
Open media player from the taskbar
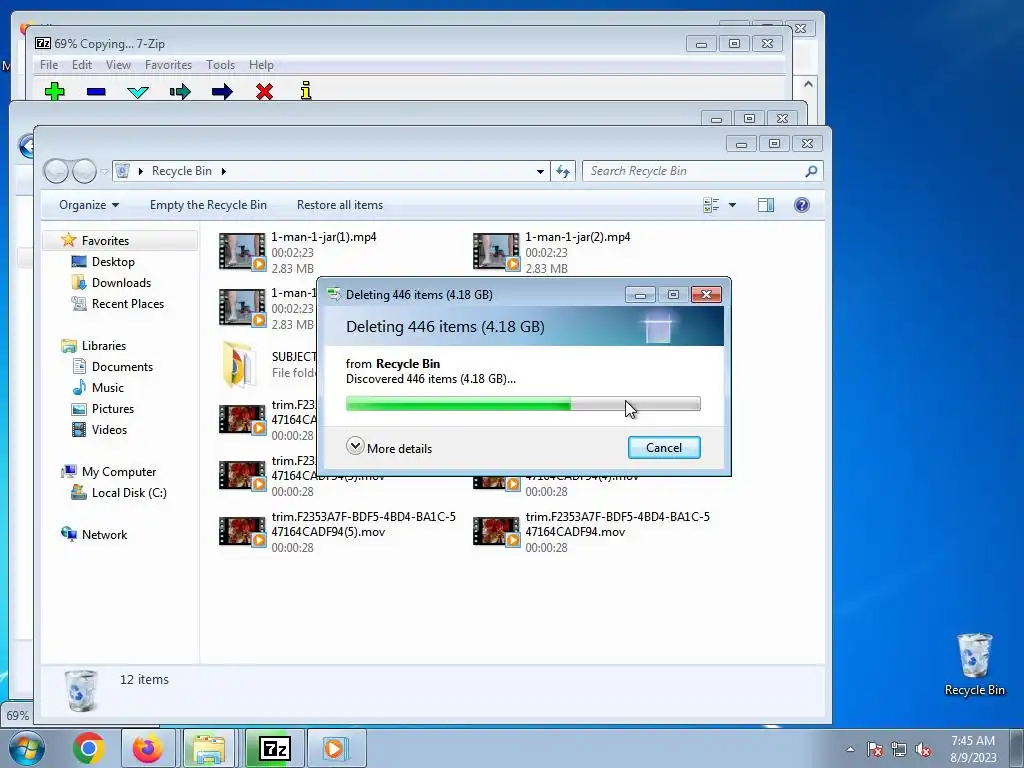[x=335, y=748]
